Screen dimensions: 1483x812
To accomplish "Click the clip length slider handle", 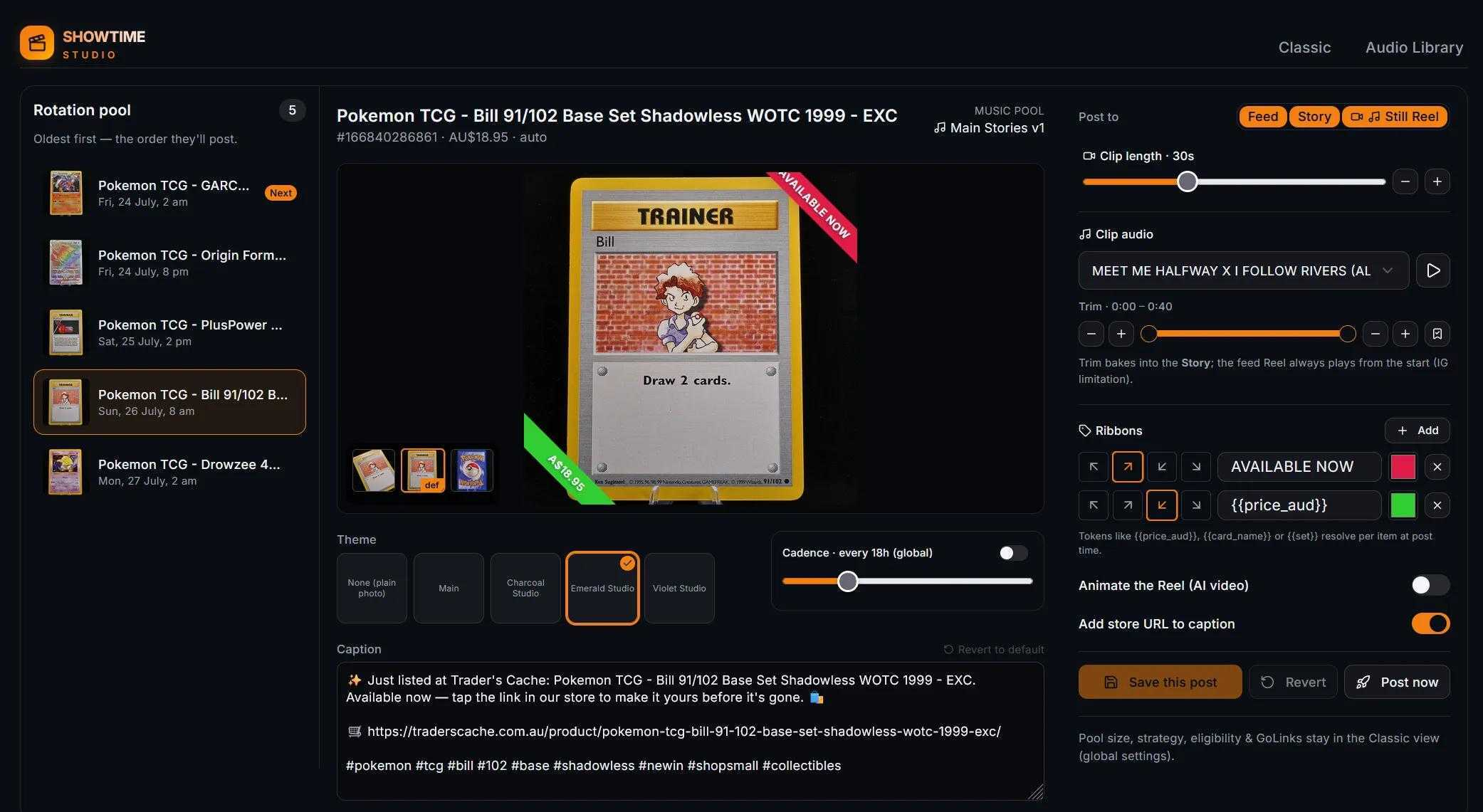I will 1187,181.
